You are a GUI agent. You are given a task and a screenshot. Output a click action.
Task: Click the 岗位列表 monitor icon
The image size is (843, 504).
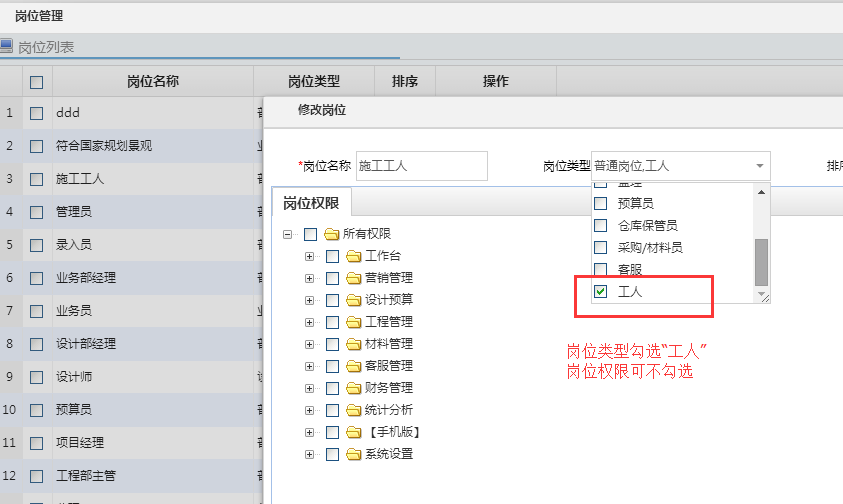pos(7,46)
